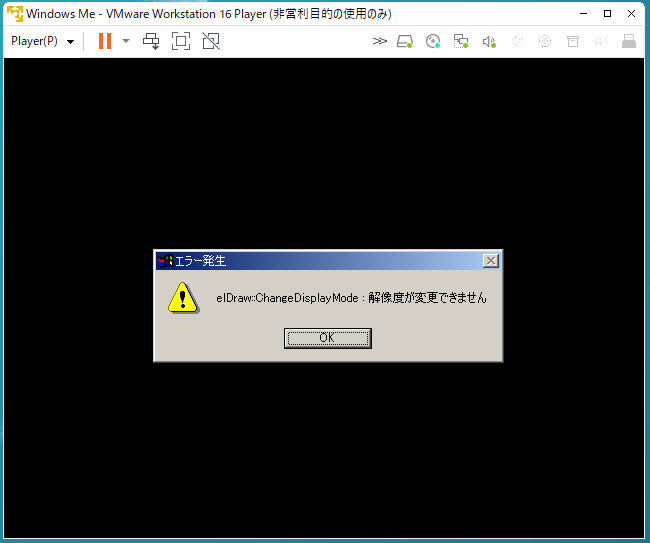This screenshot has width=650, height=543.
Task: Expand the power options dropdown arrow
Action: tap(126, 41)
